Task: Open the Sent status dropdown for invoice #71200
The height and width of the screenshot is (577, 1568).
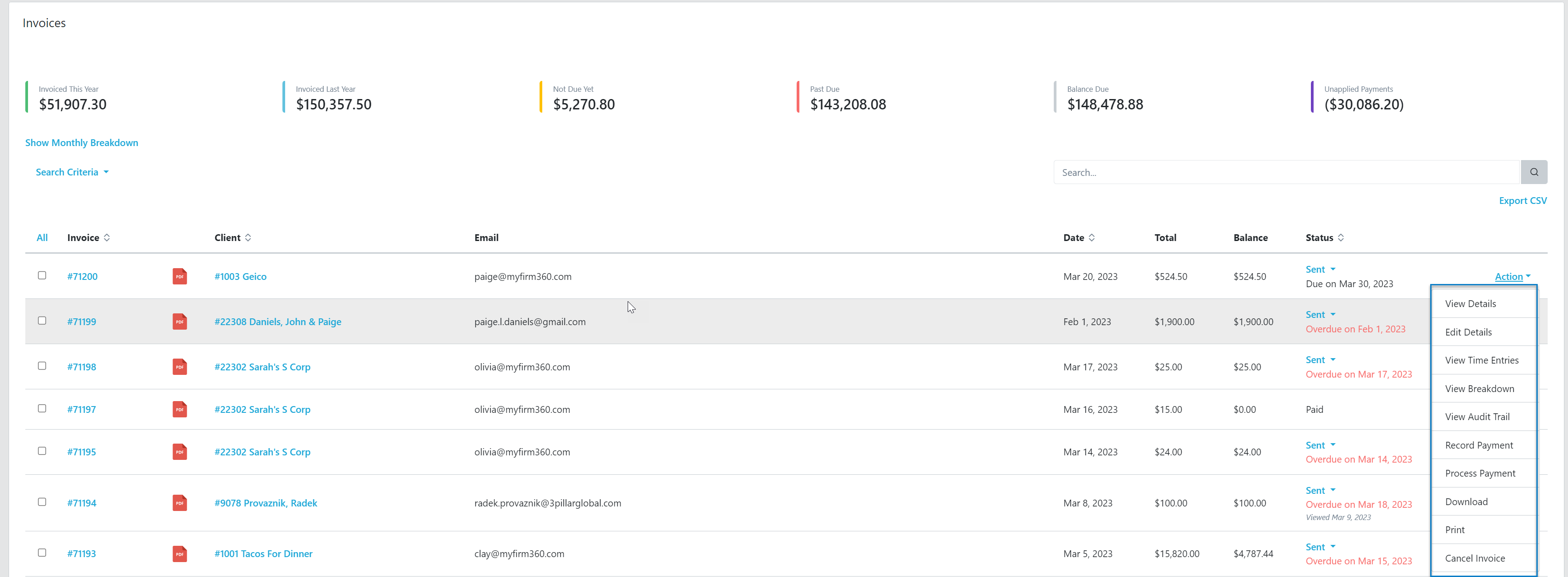Action: [1319, 269]
